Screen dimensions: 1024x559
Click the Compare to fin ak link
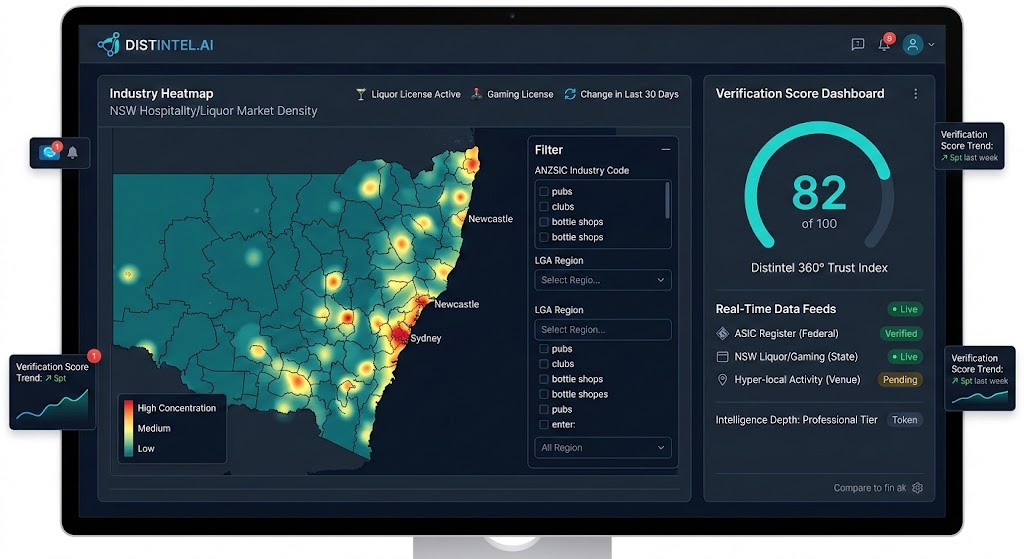coord(870,488)
